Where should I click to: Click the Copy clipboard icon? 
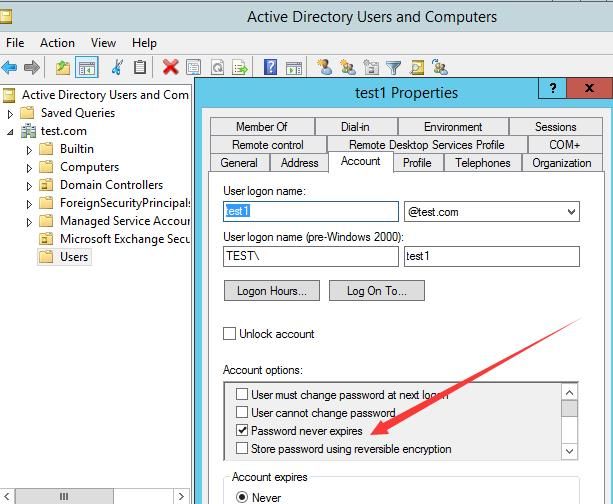(140, 67)
